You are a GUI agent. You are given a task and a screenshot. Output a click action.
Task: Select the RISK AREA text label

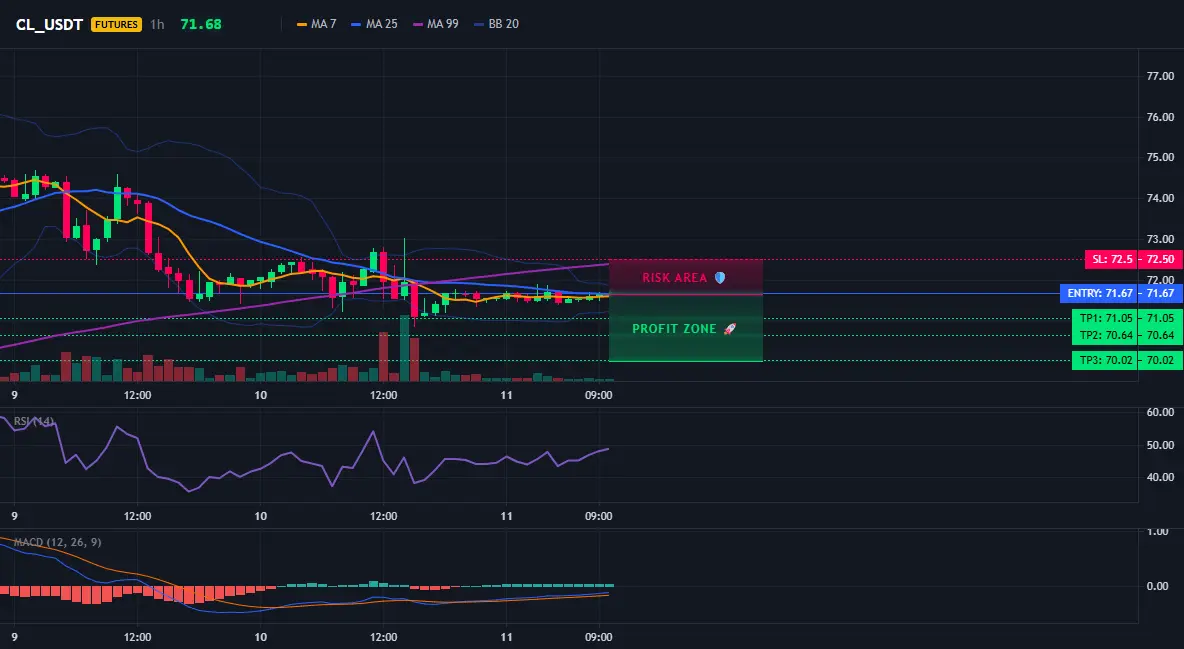[x=674, y=277]
